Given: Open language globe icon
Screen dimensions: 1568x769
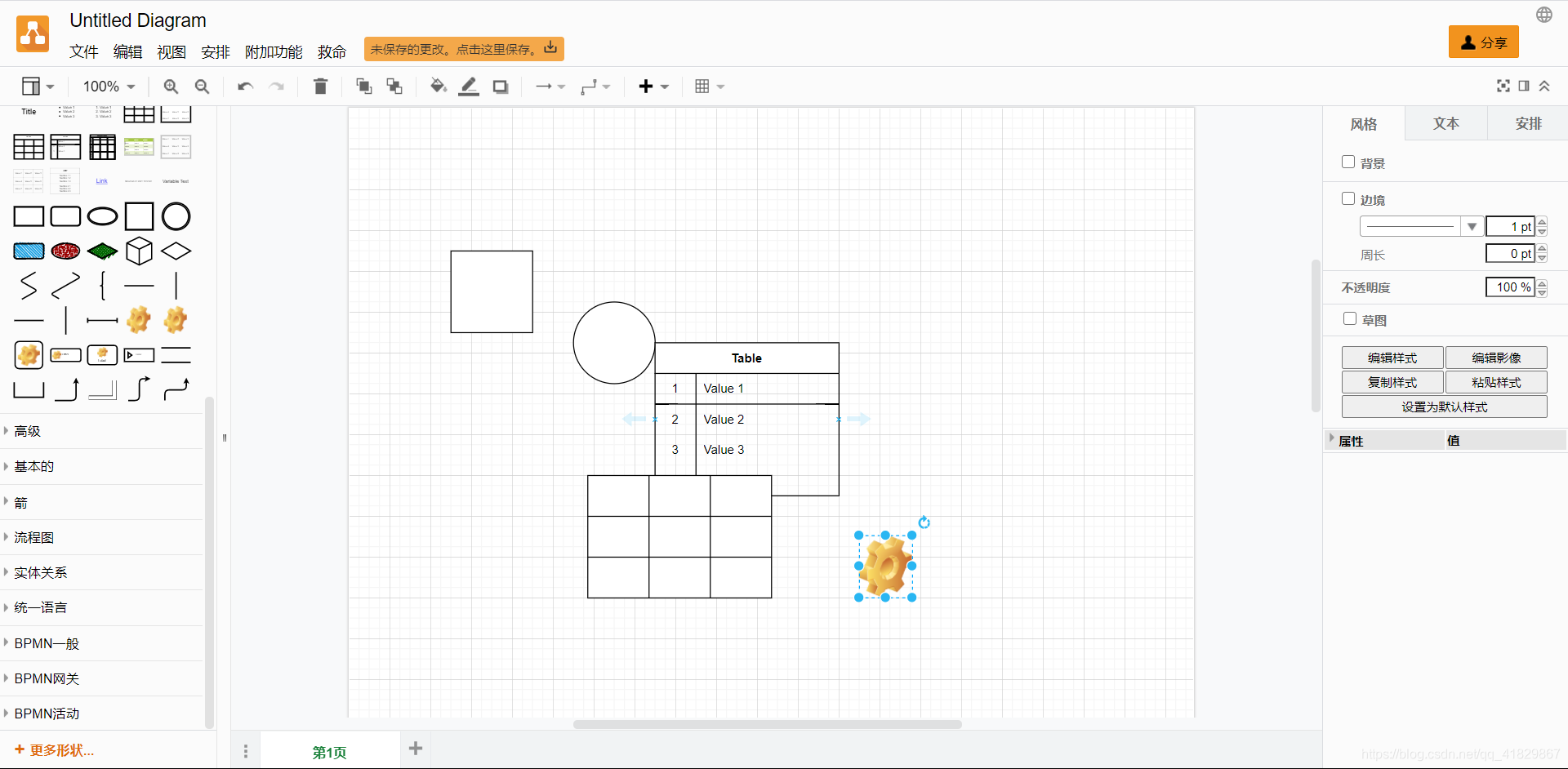Looking at the screenshot, I should coord(1543,15).
